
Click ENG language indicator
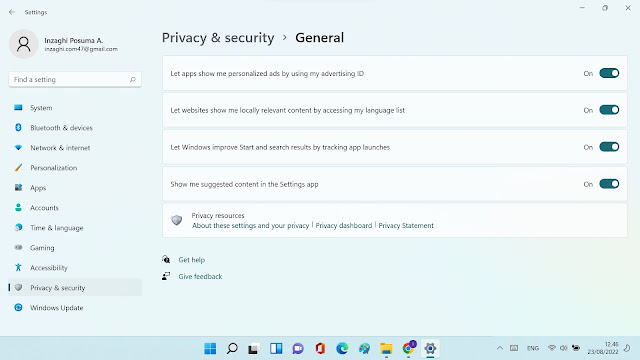(533, 348)
